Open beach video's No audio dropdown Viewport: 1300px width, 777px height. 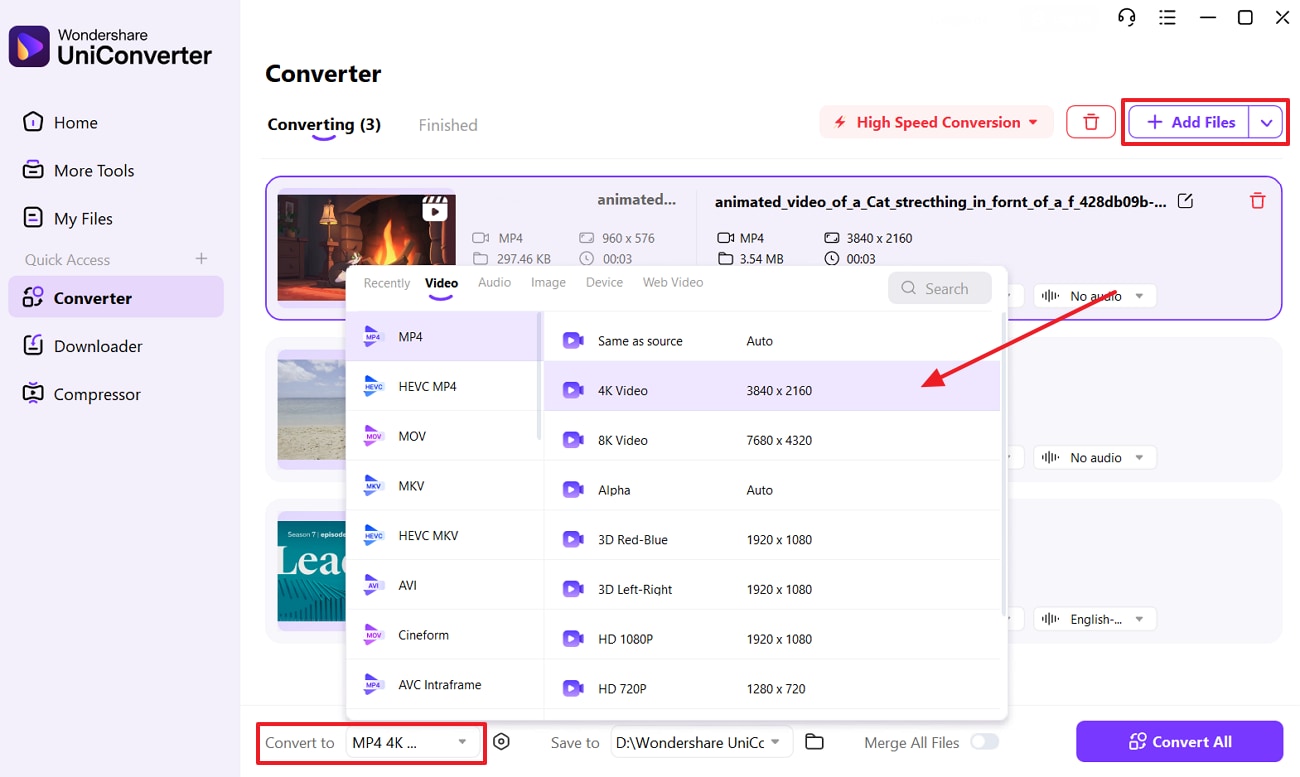point(1095,457)
